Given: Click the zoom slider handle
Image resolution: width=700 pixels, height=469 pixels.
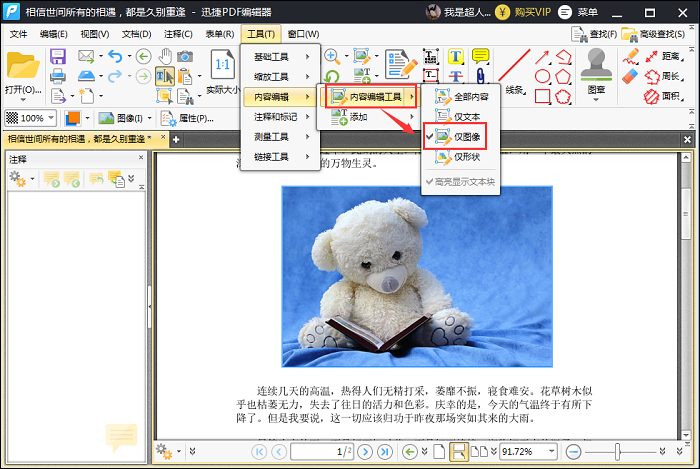Looking at the screenshot, I should coord(618,452).
